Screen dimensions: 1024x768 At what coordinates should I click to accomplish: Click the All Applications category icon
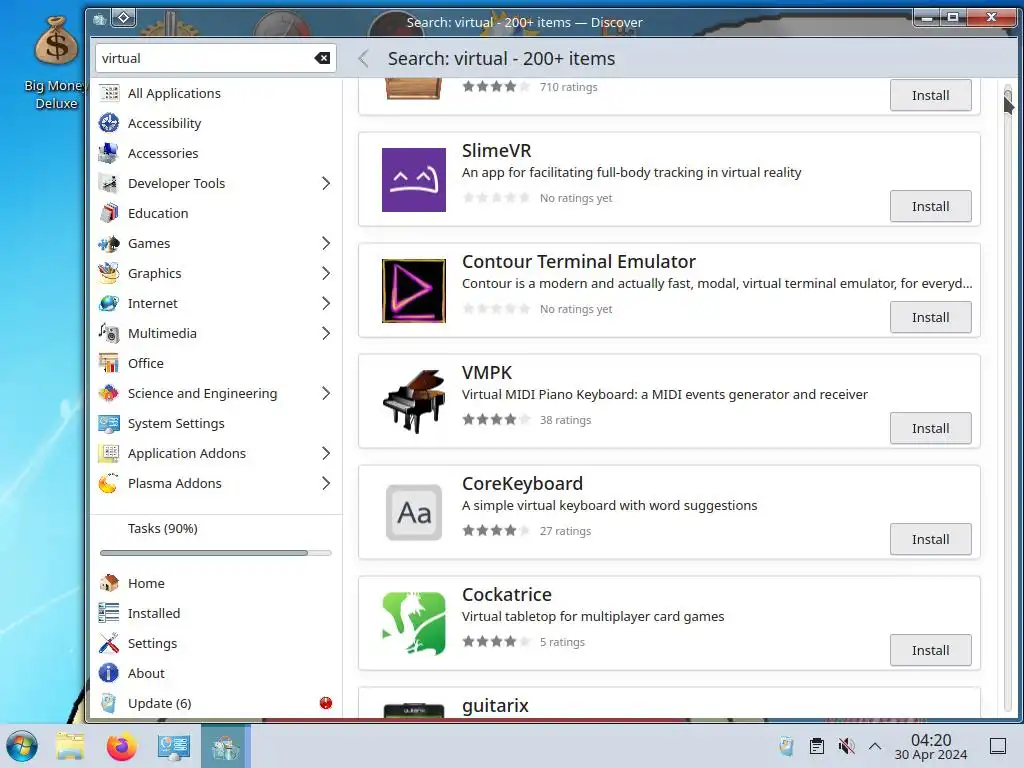click(109, 93)
